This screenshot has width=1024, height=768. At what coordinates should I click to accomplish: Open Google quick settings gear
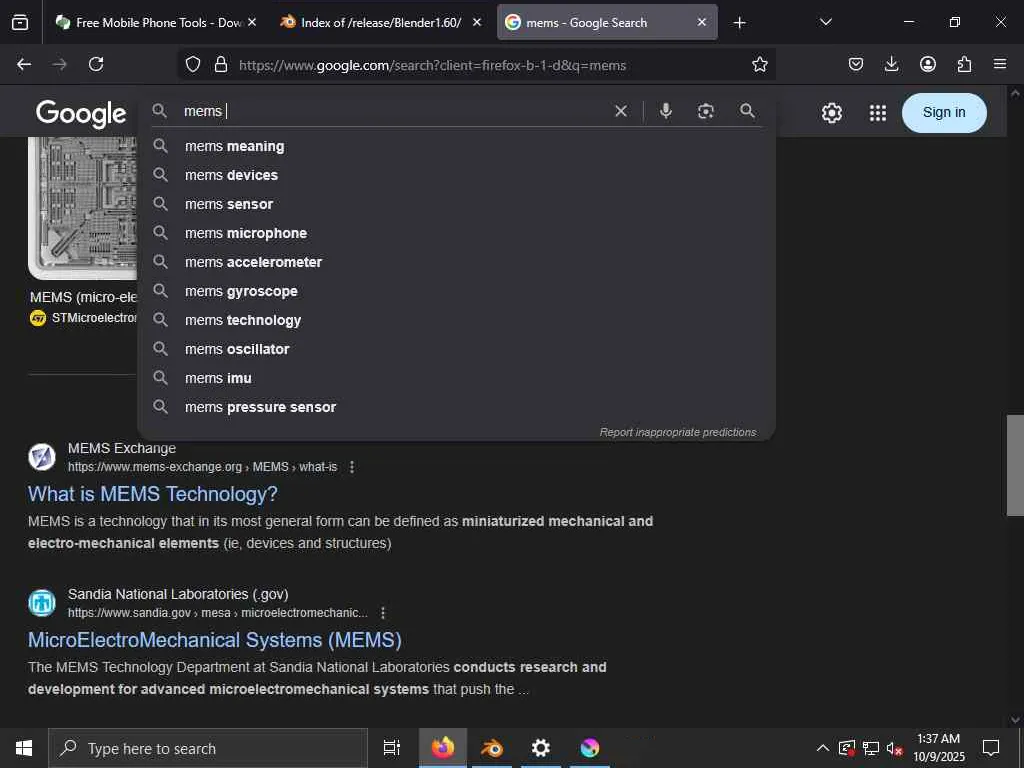[831, 113]
